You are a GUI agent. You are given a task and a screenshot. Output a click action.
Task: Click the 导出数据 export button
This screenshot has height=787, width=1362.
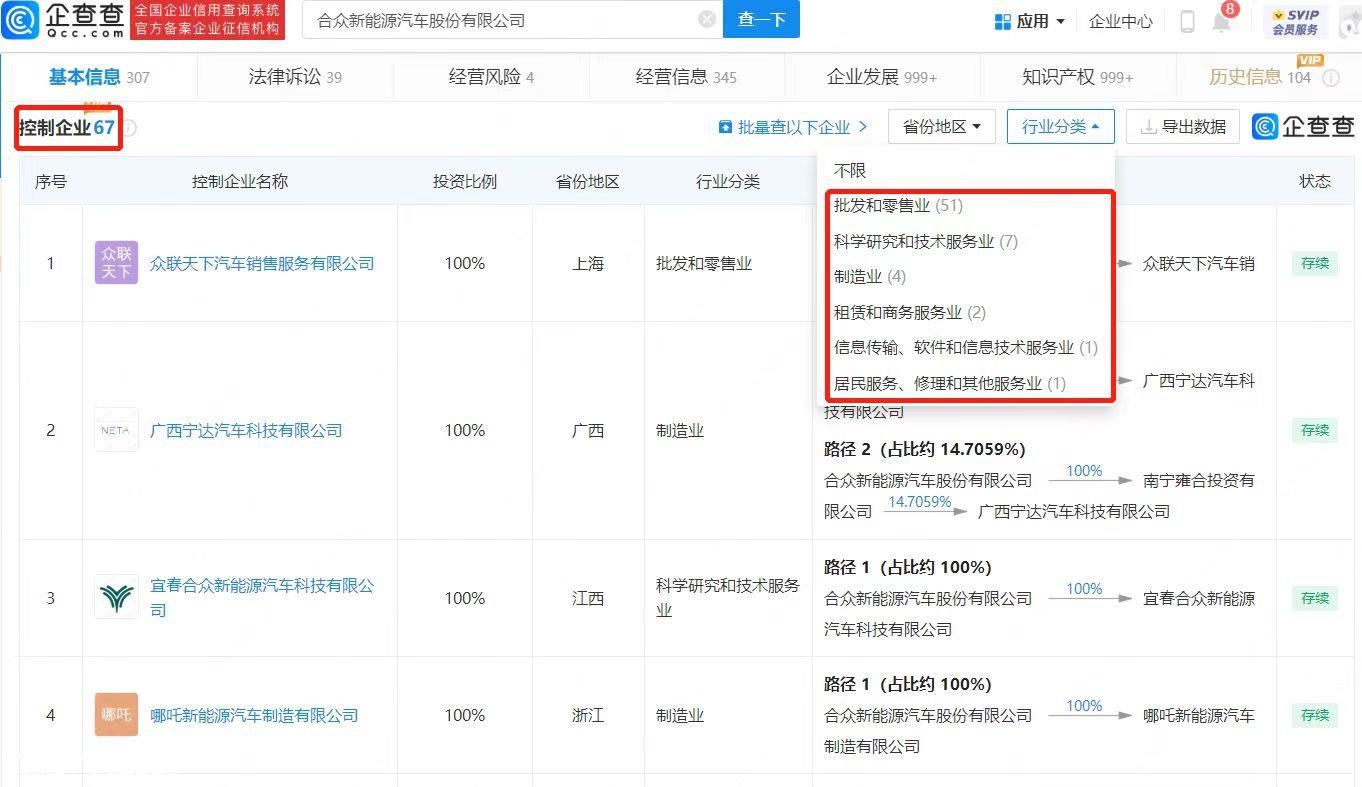[1183, 127]
